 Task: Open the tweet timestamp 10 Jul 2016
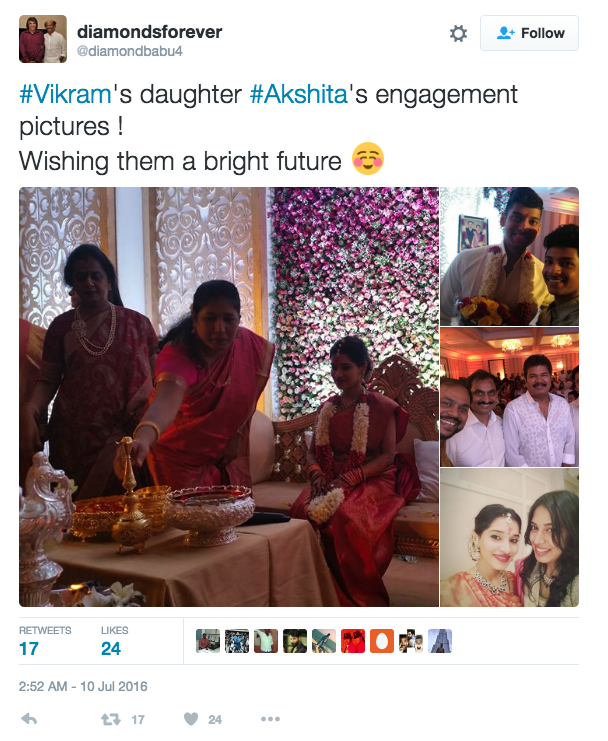(x=83, y=686)
